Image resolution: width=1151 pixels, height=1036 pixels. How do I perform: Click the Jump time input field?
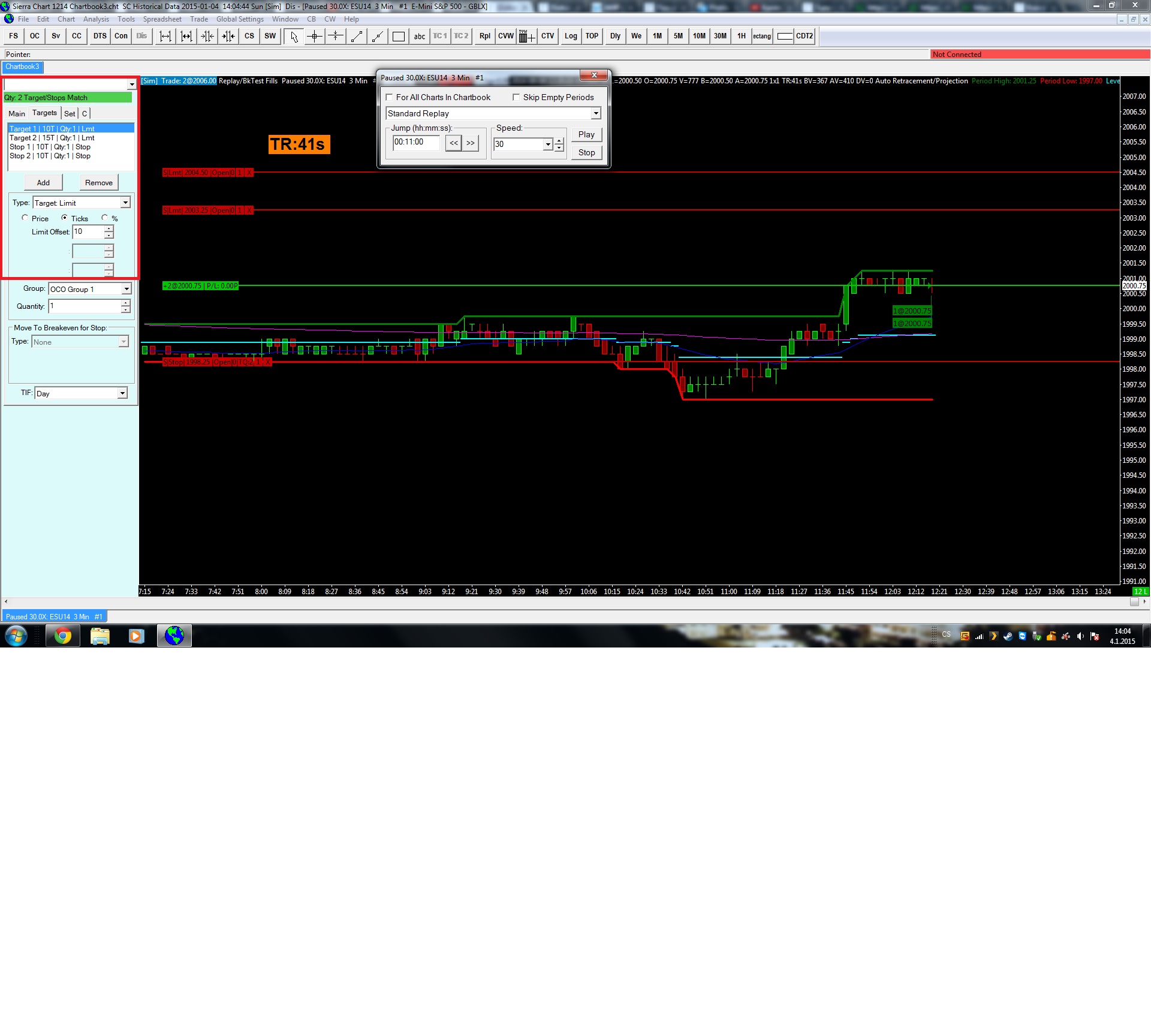[416, 143]
